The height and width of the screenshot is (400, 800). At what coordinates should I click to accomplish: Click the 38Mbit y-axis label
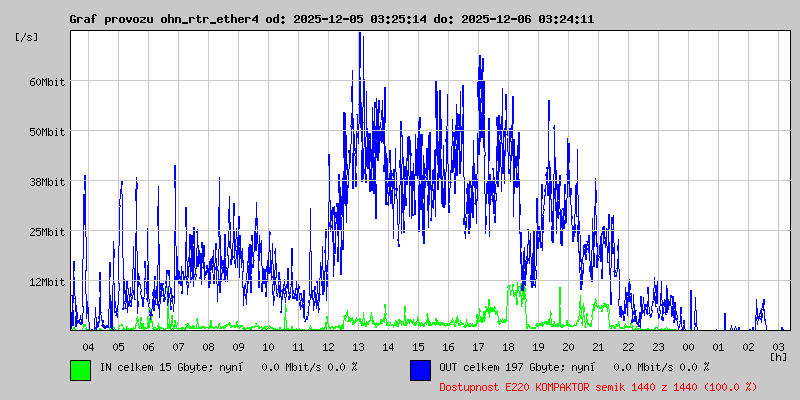tap(47, 182)
